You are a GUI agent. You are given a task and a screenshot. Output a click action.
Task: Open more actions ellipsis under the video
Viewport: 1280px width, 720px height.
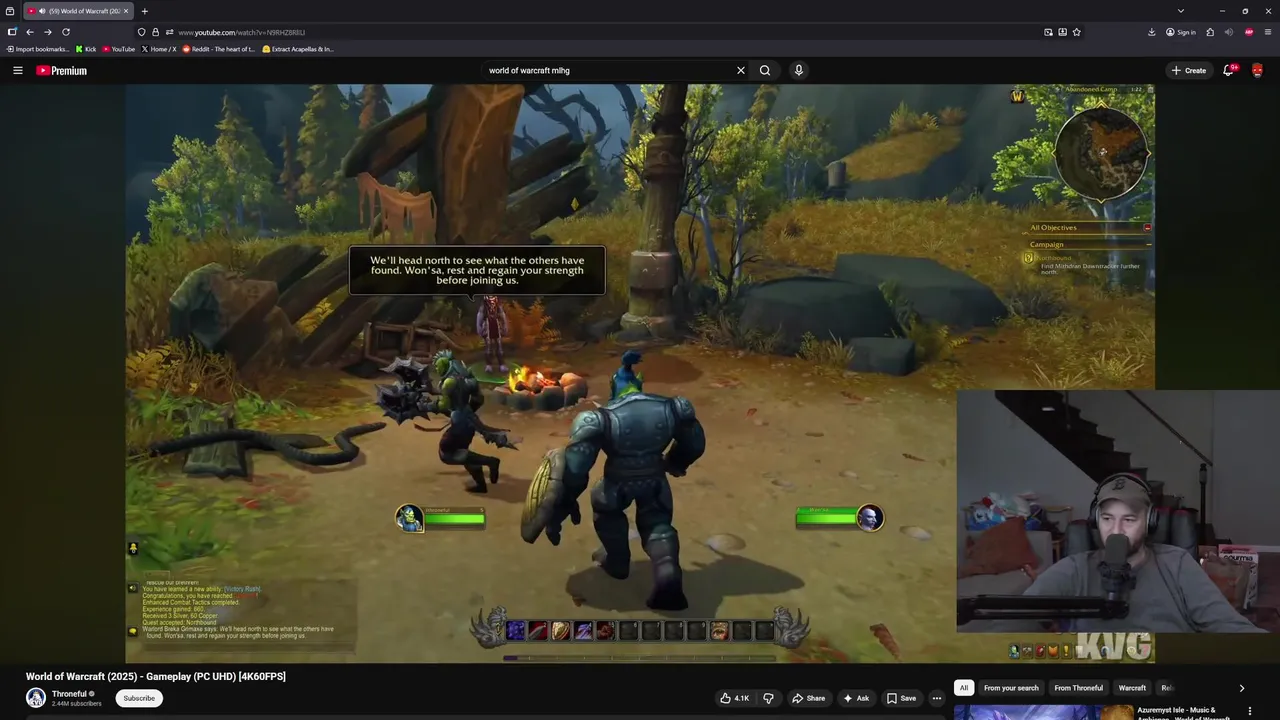937,698
